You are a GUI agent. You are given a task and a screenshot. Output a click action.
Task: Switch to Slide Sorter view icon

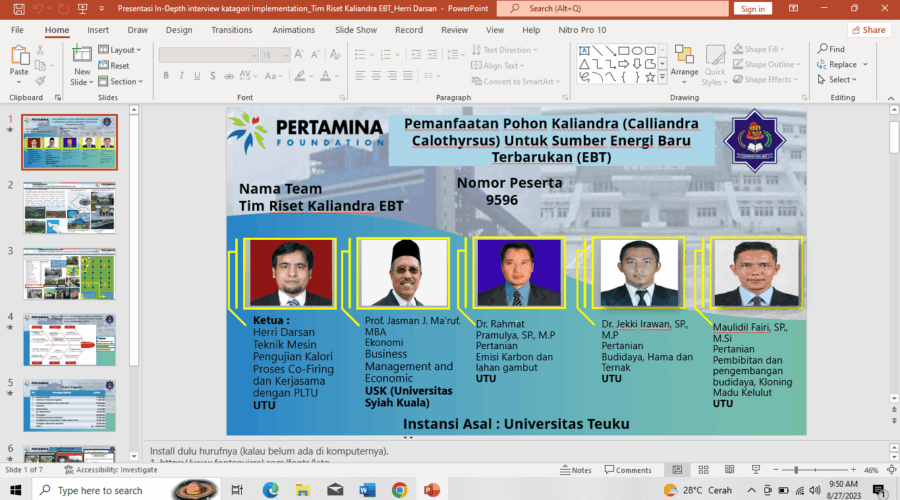click(703, 470)
